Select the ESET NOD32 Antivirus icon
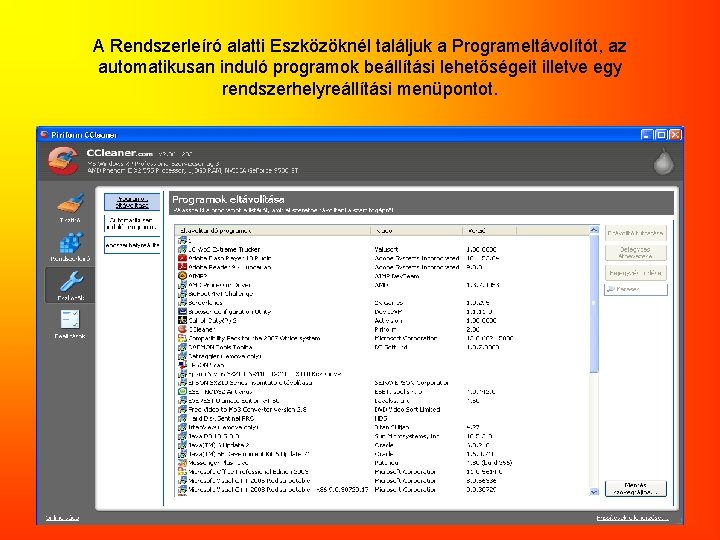The width and height of the screenshot is (720, 540). tap(182, 392)
